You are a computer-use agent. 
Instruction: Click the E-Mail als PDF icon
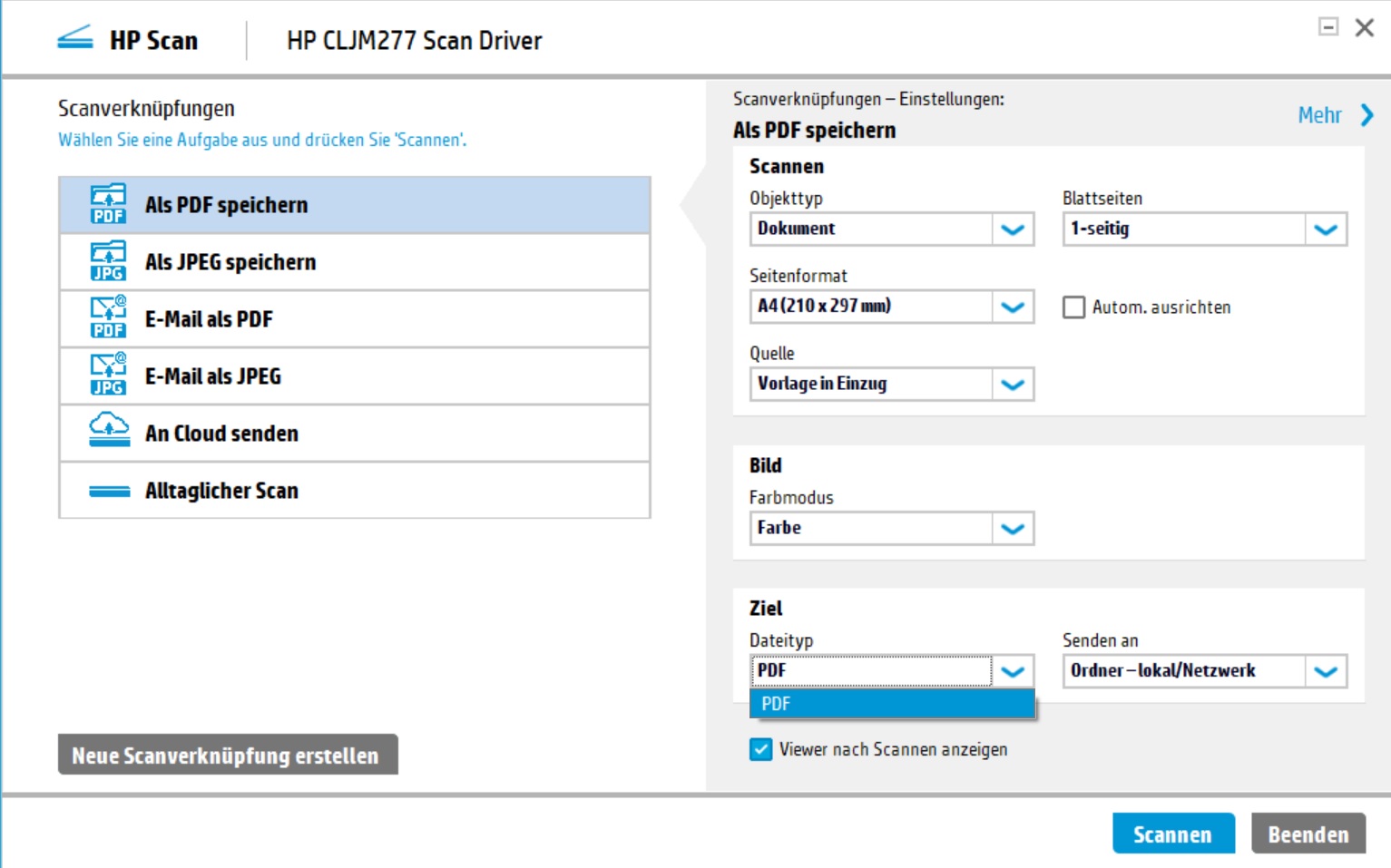click(107, 318)
